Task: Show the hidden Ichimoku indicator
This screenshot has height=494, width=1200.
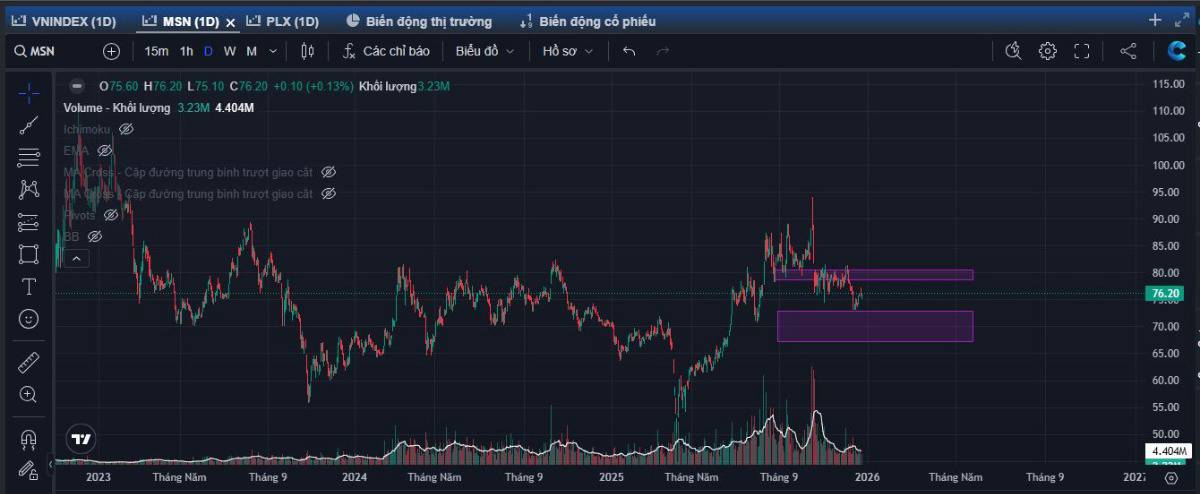Action: (126, 129)
